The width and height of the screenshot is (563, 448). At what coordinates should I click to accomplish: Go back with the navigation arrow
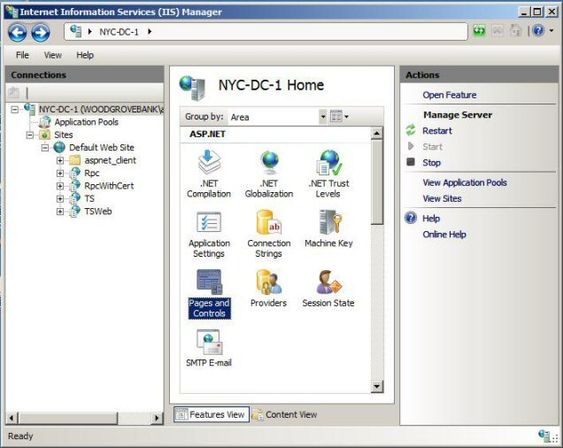point(17,33)
